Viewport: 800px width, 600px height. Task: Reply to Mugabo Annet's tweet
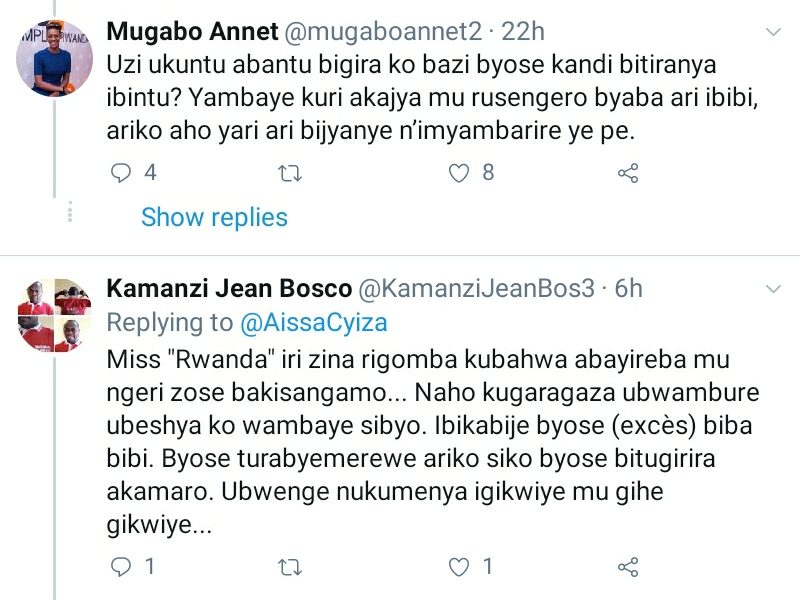click(x=121, y=173)
